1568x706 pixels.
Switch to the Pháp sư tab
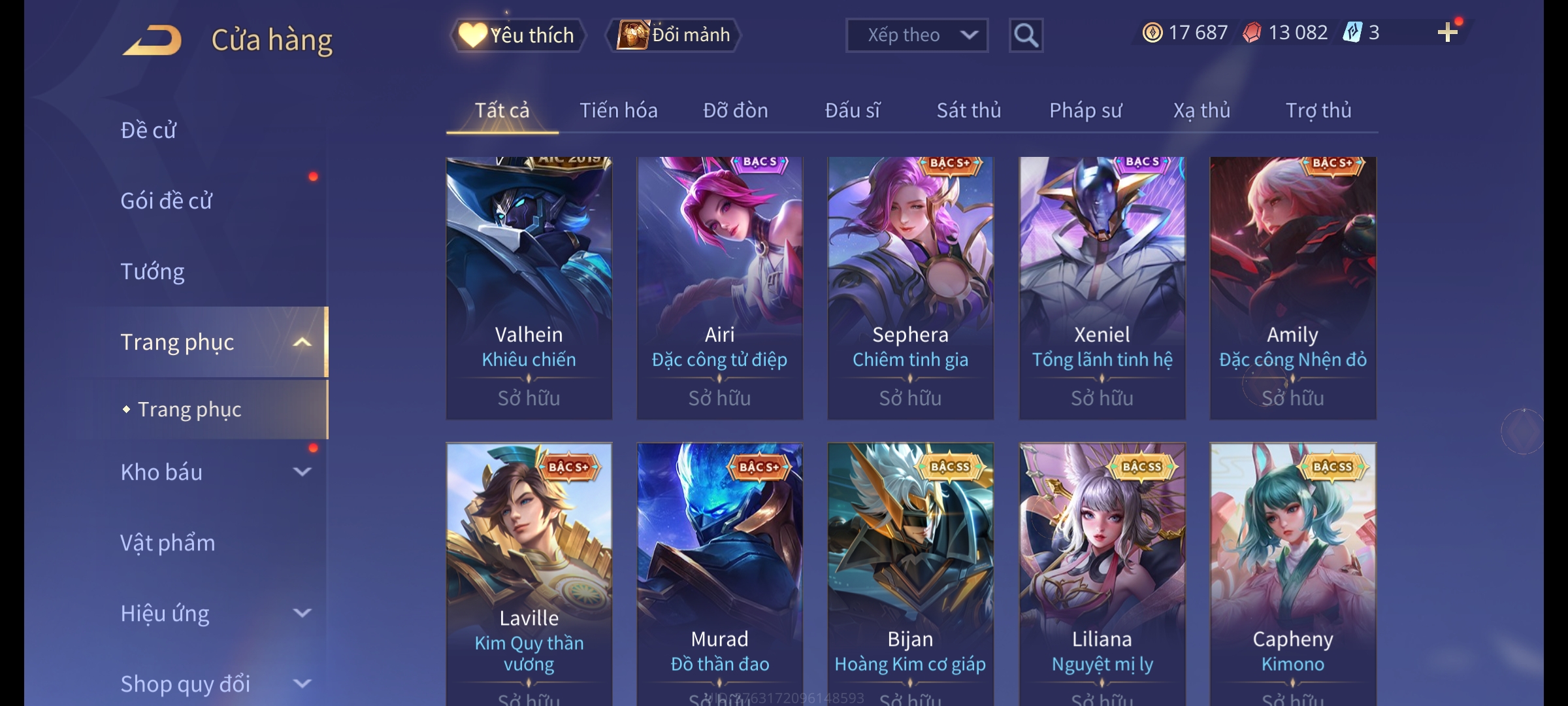pyautogui.click(x=1085, y=110)
